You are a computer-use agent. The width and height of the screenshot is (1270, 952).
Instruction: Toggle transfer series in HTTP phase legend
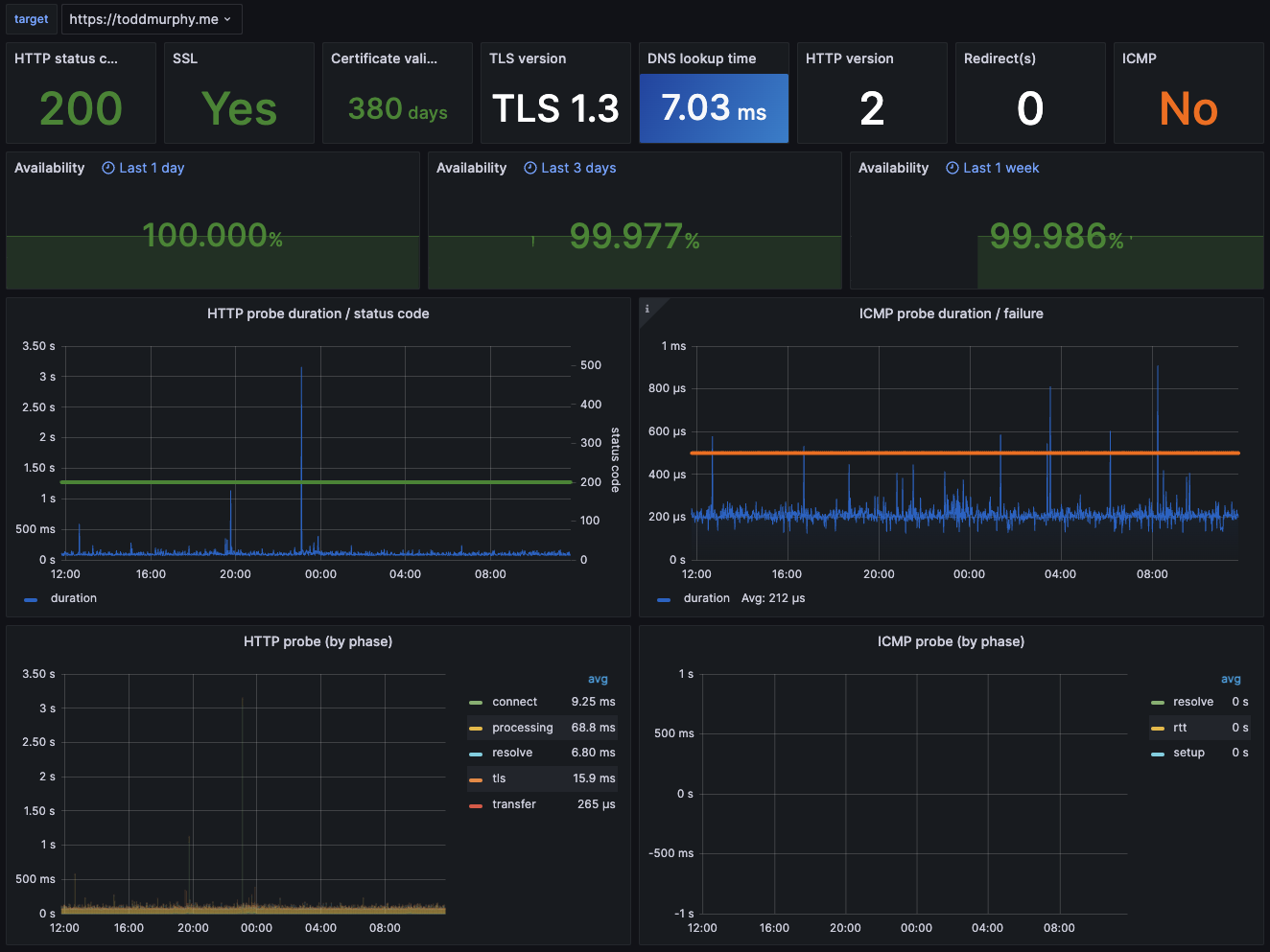pos(514,804)
